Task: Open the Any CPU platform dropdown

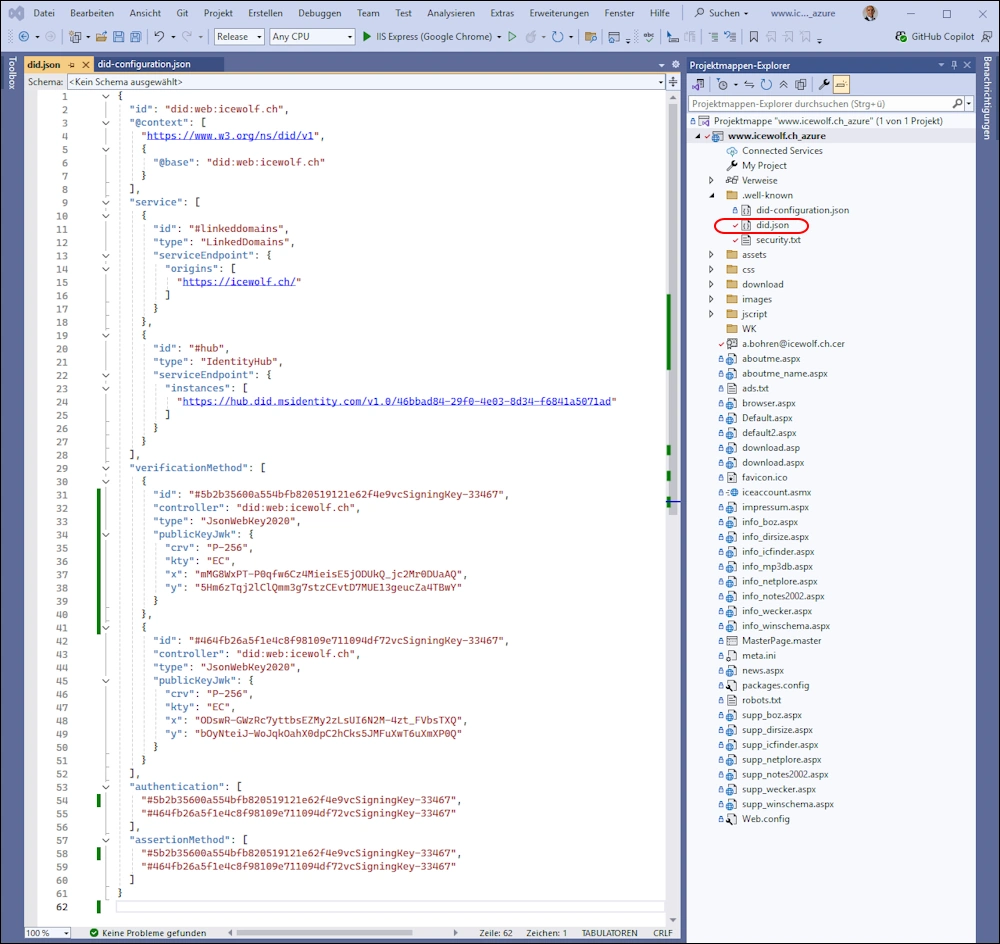Action: 312,37
